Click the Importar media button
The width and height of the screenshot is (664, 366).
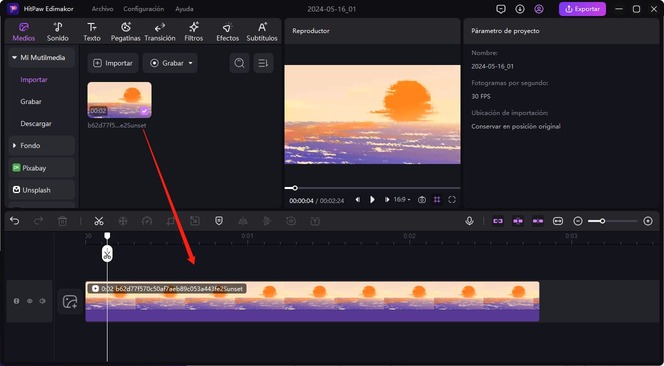coord(113,63)
